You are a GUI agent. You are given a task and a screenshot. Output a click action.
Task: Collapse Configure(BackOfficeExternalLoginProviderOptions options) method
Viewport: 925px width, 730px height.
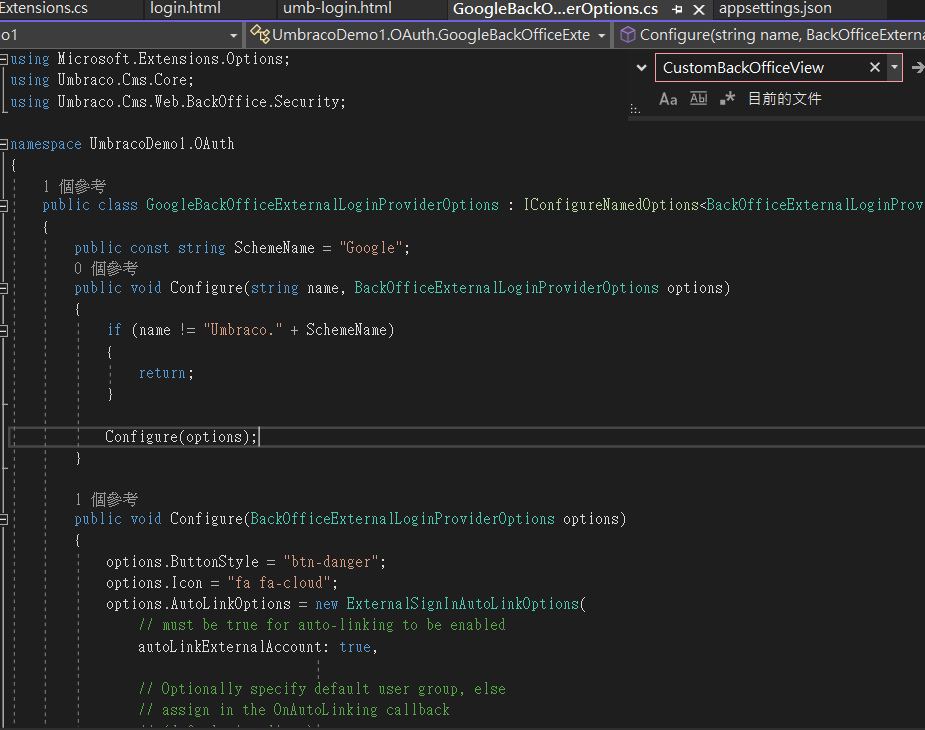click(x=4, y=519)
